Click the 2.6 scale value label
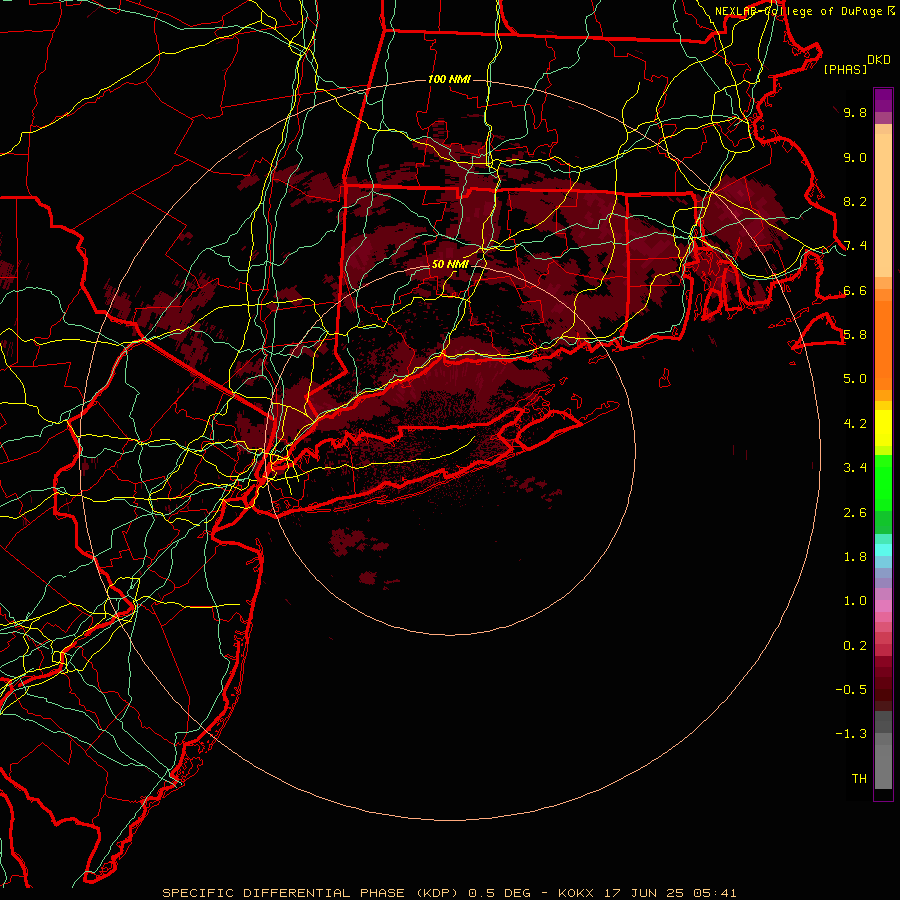This screenshot has width=900, height=900. 855,513
